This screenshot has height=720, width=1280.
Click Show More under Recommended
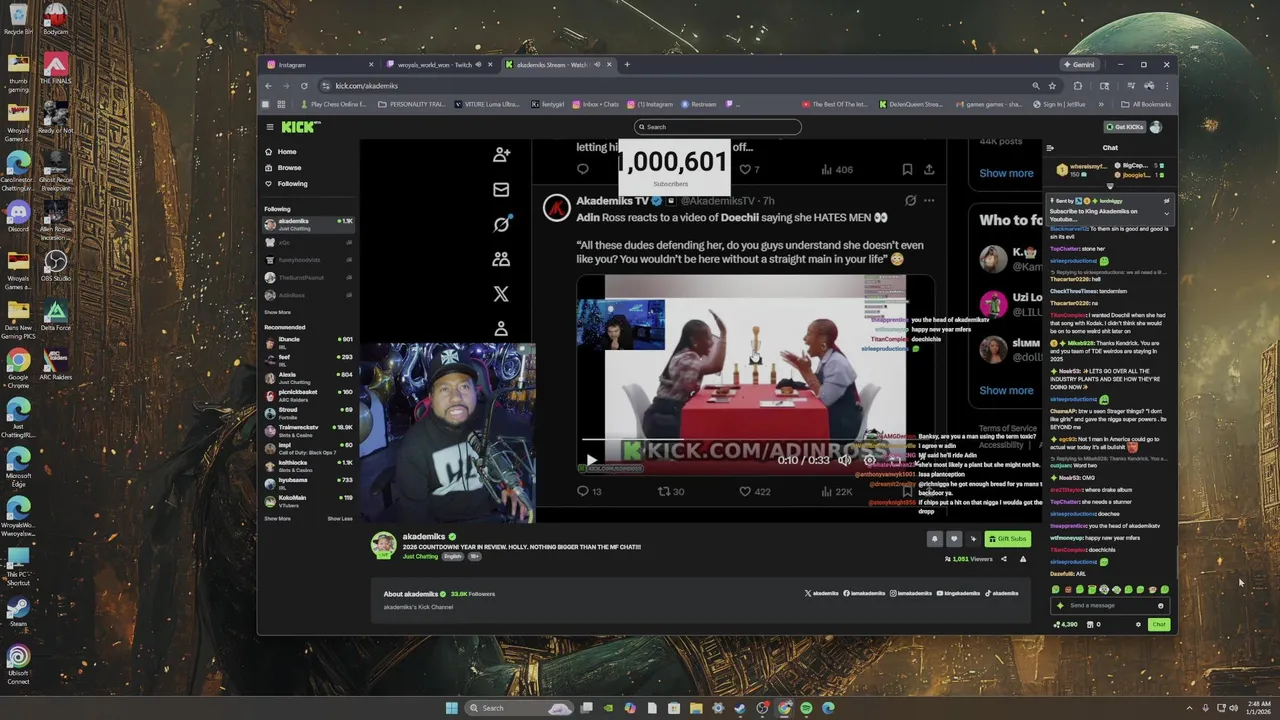[277, 519]
